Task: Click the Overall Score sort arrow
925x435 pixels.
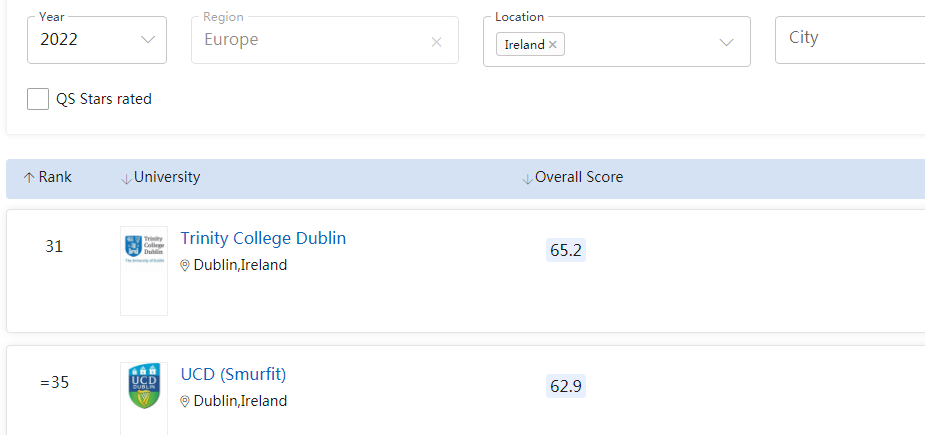Action: coord(527,178)
